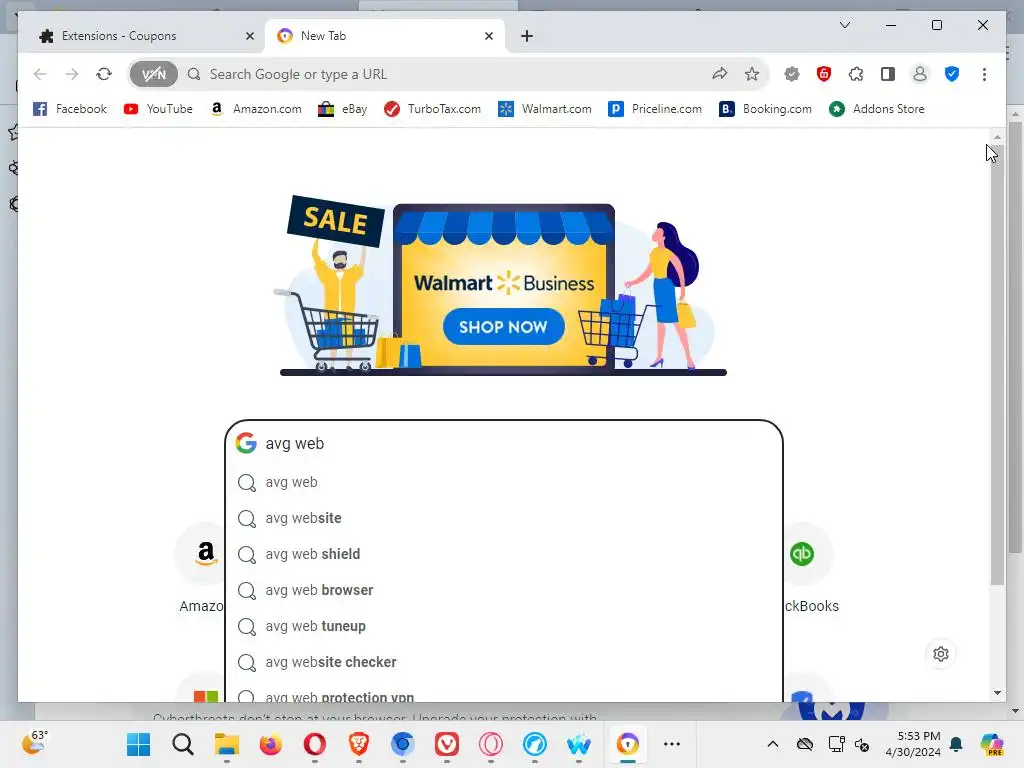Open the Copilot preview icon in taskbar
1024x768 pixels.
click(x=992, y=744)
